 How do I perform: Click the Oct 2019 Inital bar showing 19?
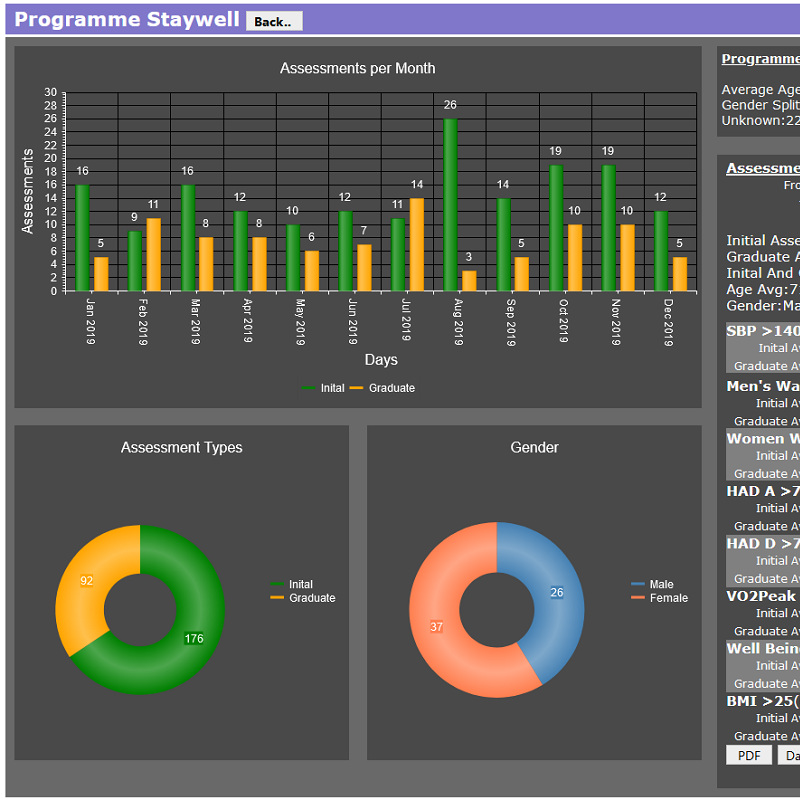[556, 228]
